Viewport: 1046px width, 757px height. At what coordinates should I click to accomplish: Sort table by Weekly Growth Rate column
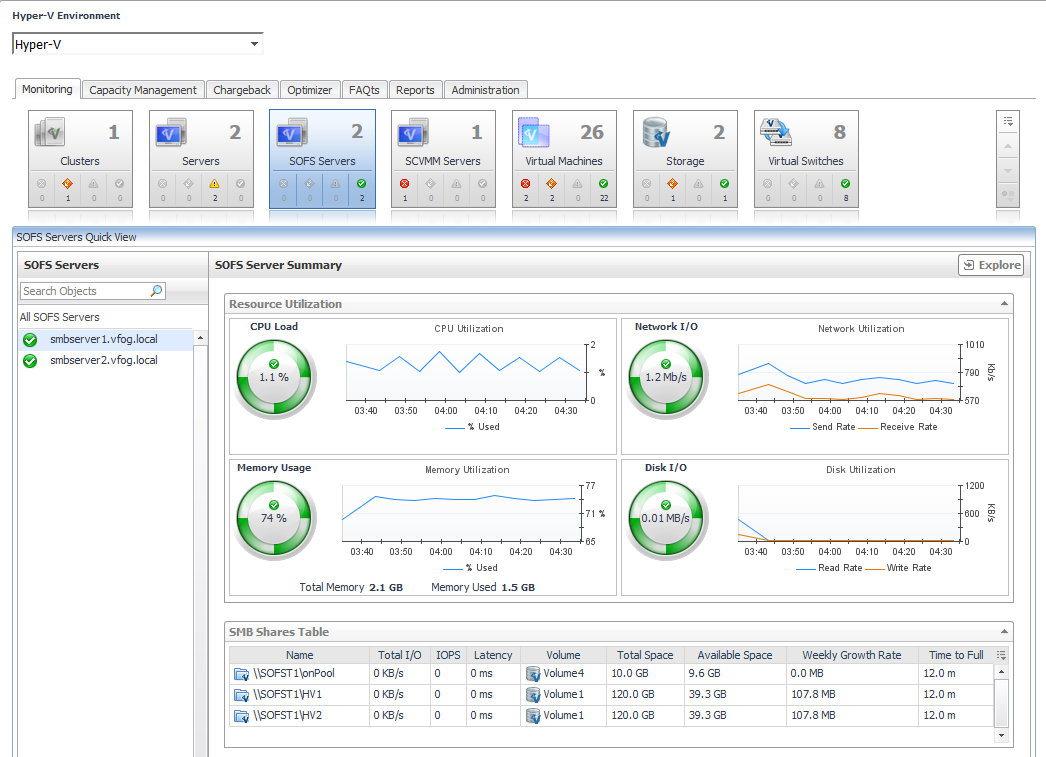point(852,655)
